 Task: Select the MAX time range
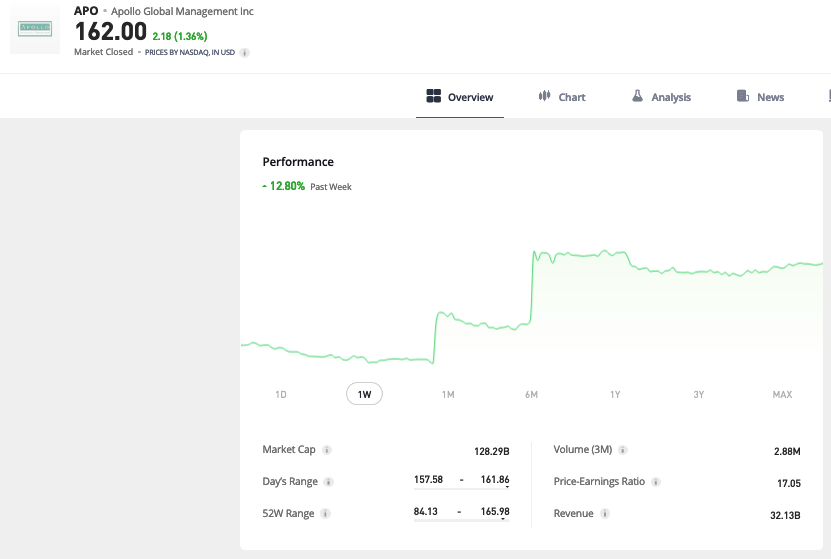pos(782,395)
